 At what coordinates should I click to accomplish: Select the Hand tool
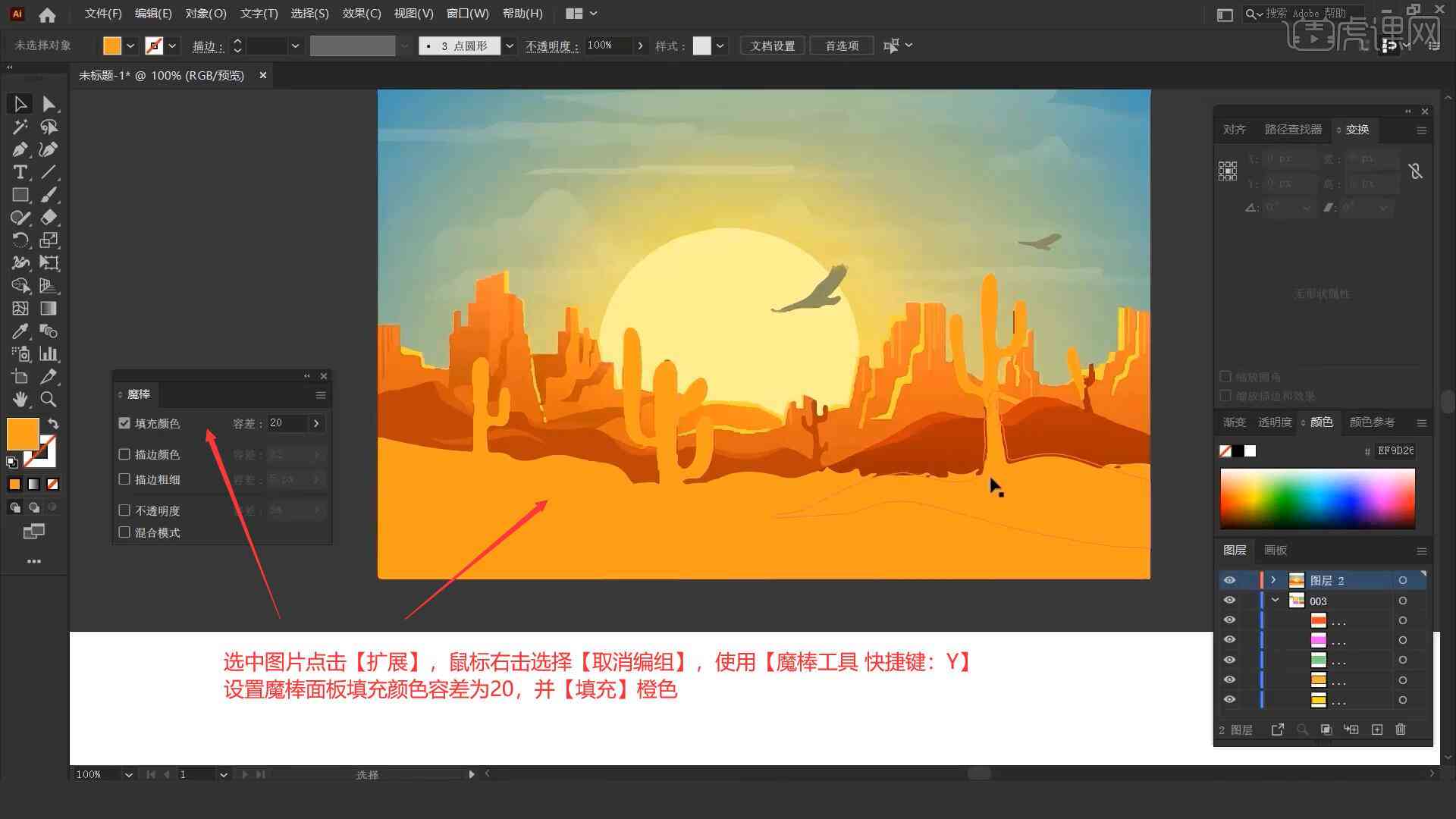tap(19, 399)
